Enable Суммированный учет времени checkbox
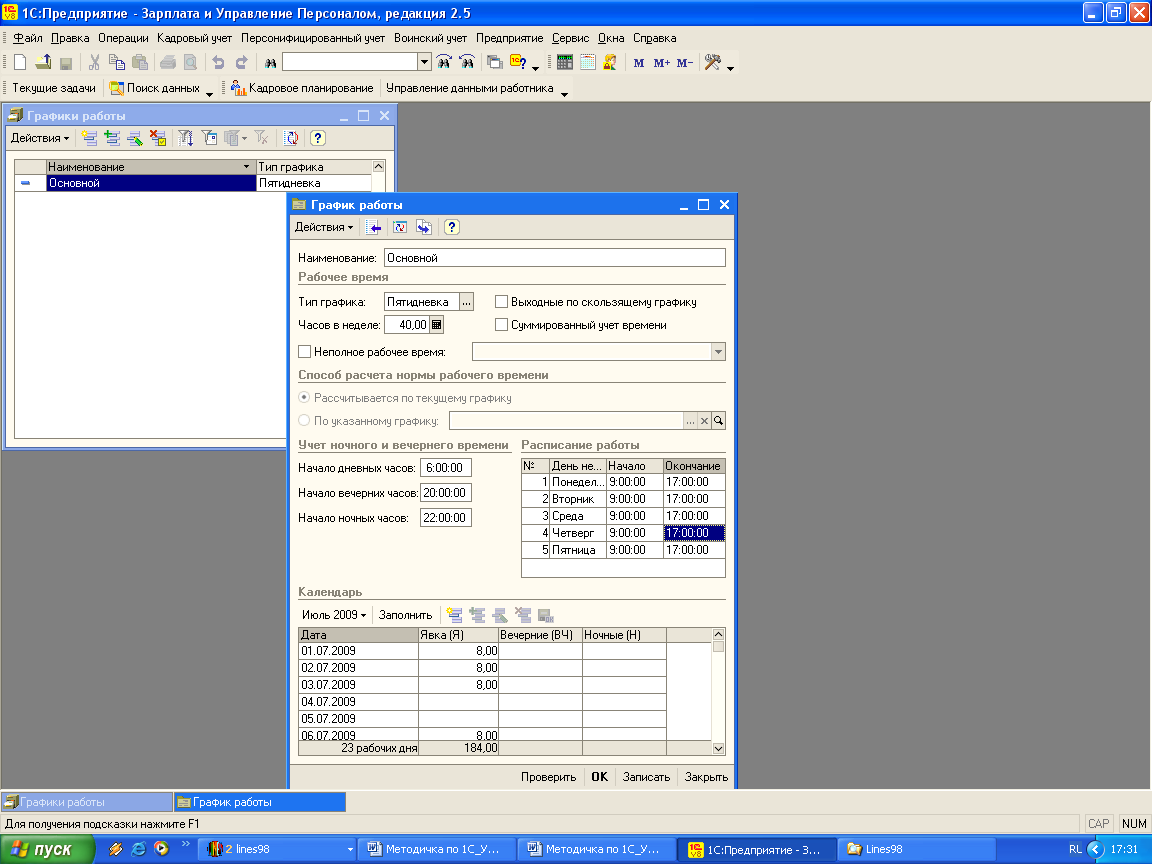The width and height of the screenshot is (1152, 864). click(501, 325)
